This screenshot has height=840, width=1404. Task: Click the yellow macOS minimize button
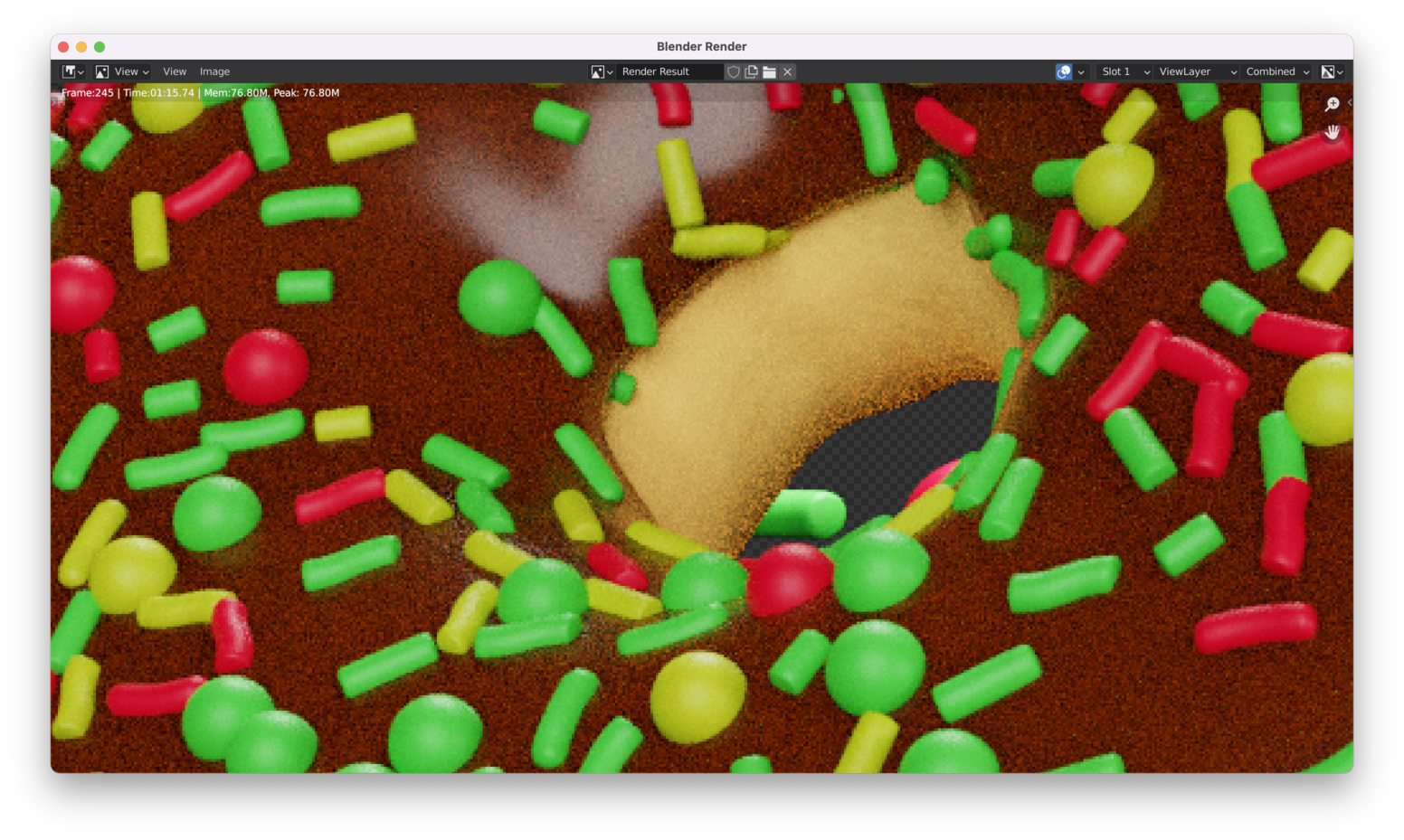click(81, 47)
